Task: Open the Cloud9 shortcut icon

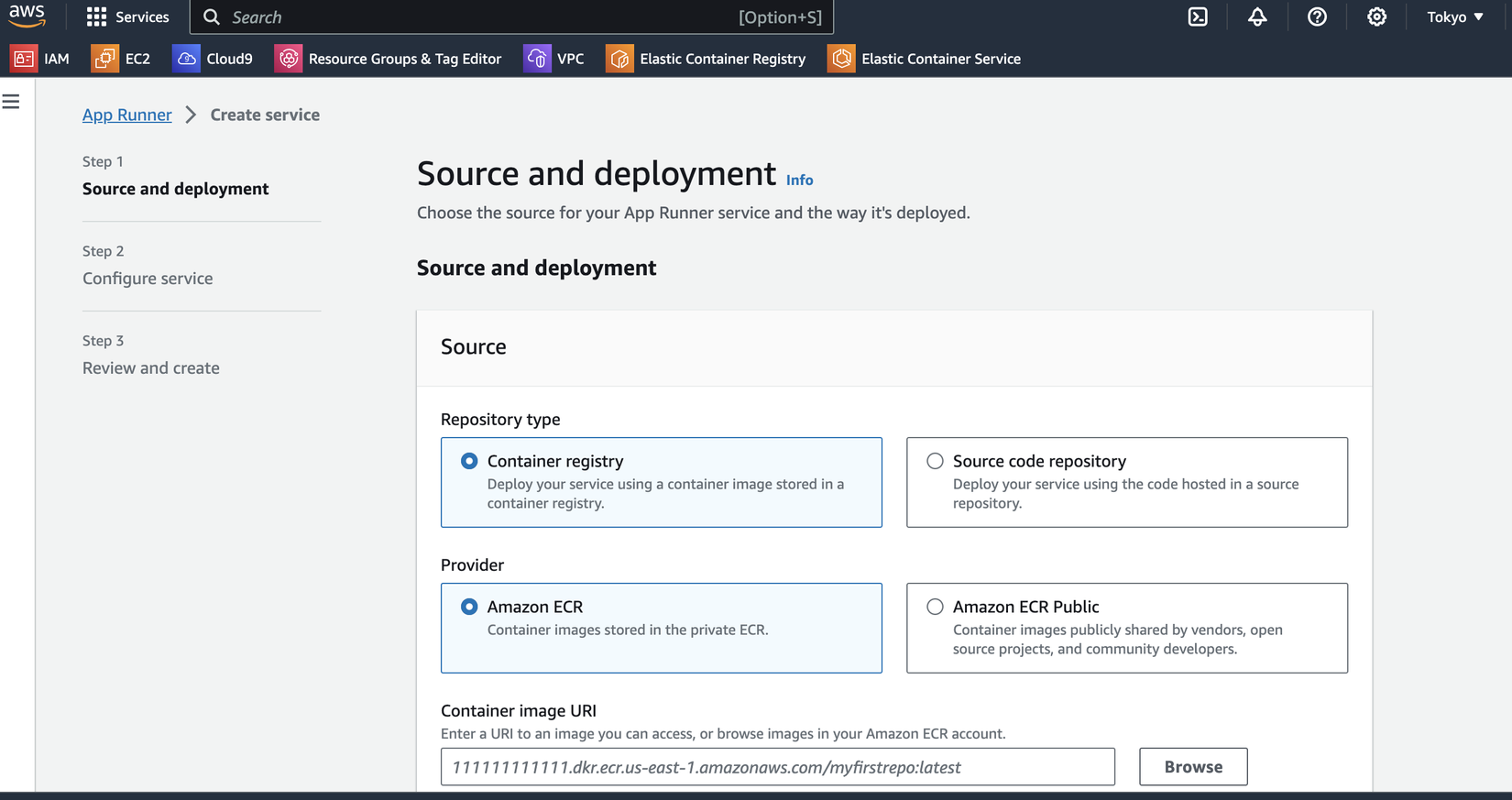Action: point(186,59)
